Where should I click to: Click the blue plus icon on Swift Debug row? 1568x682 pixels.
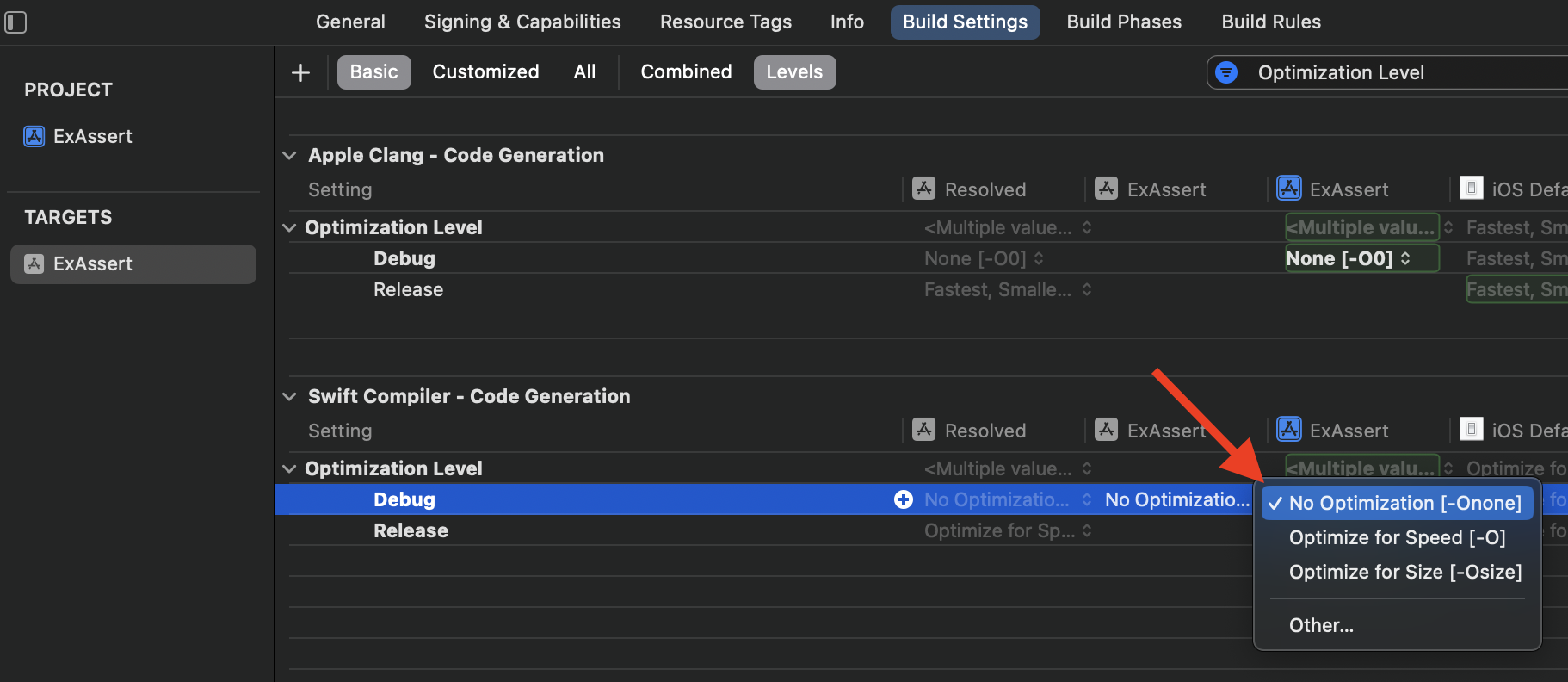tap(903, 499)
